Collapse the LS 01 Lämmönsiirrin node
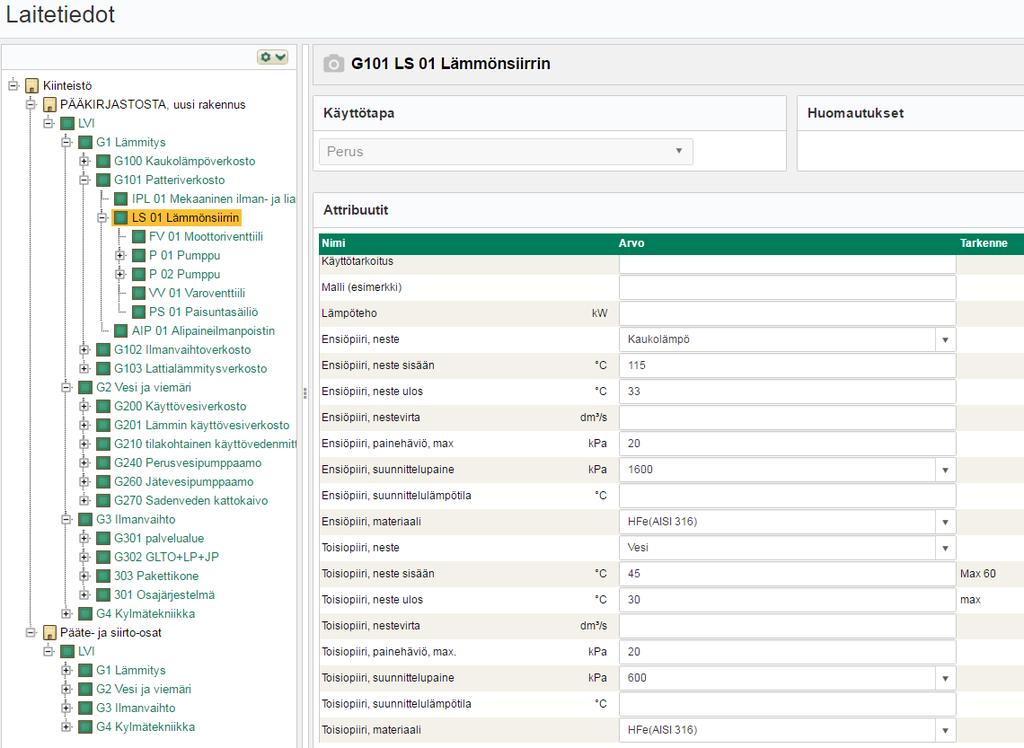 [x=103, y=218]
